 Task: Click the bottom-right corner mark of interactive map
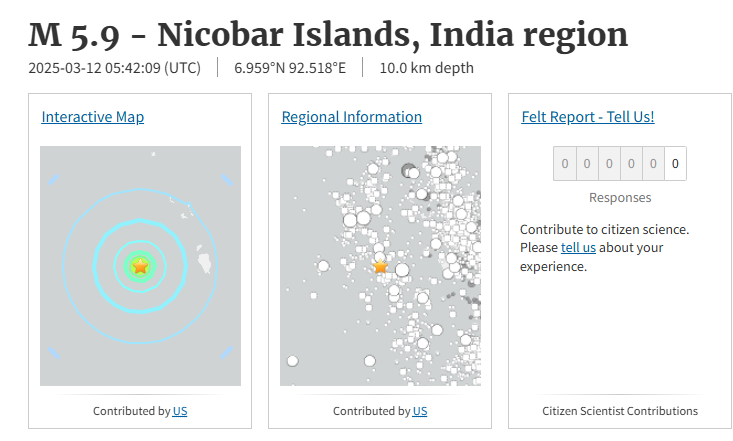(x=227, y=352)
